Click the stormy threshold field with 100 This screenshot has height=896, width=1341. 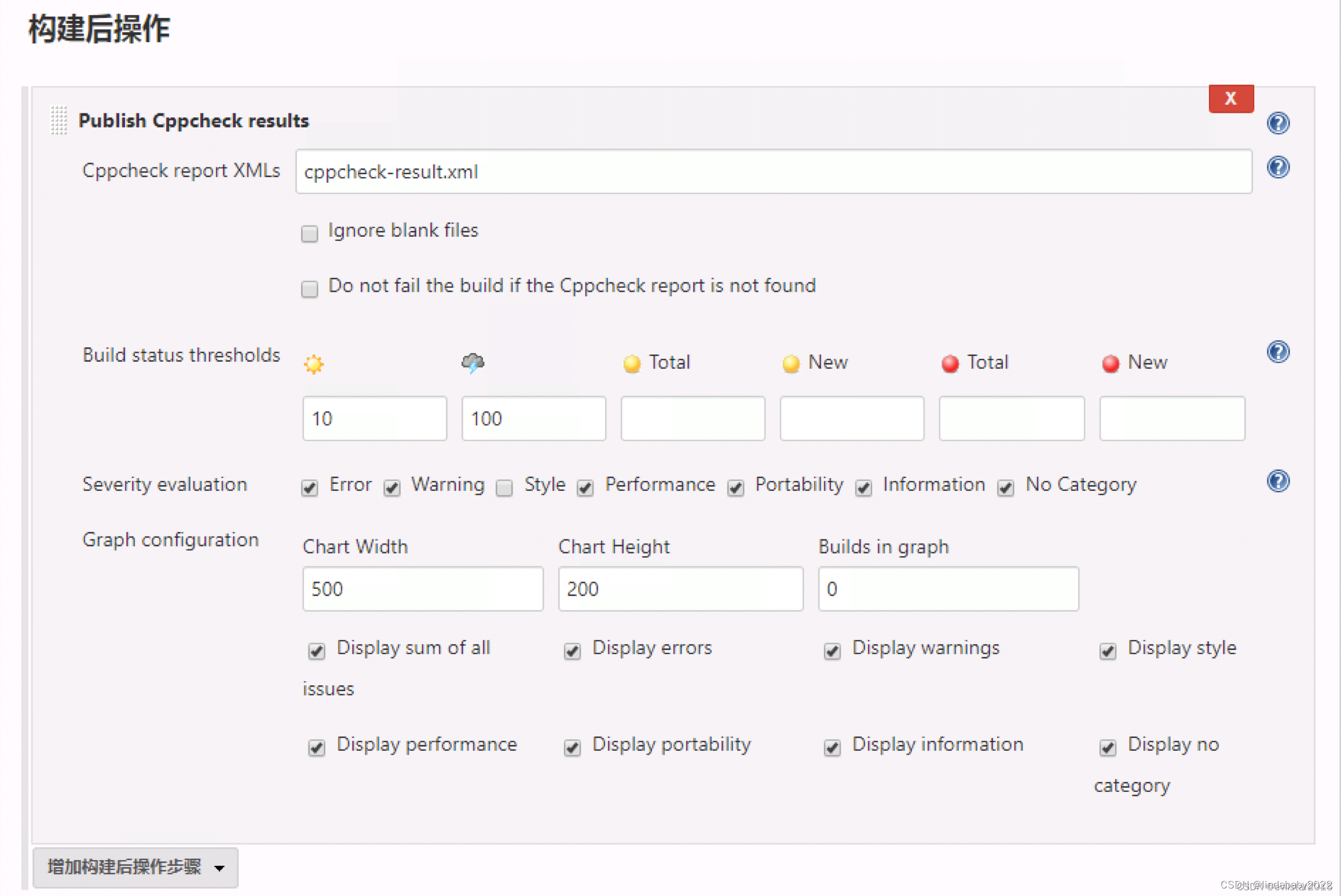point(534,418)
